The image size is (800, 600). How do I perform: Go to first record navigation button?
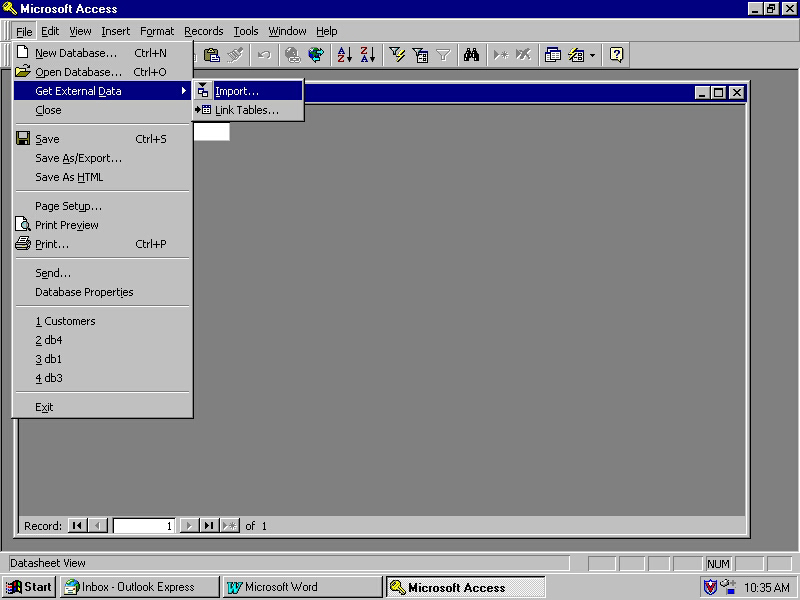(77, 526)
